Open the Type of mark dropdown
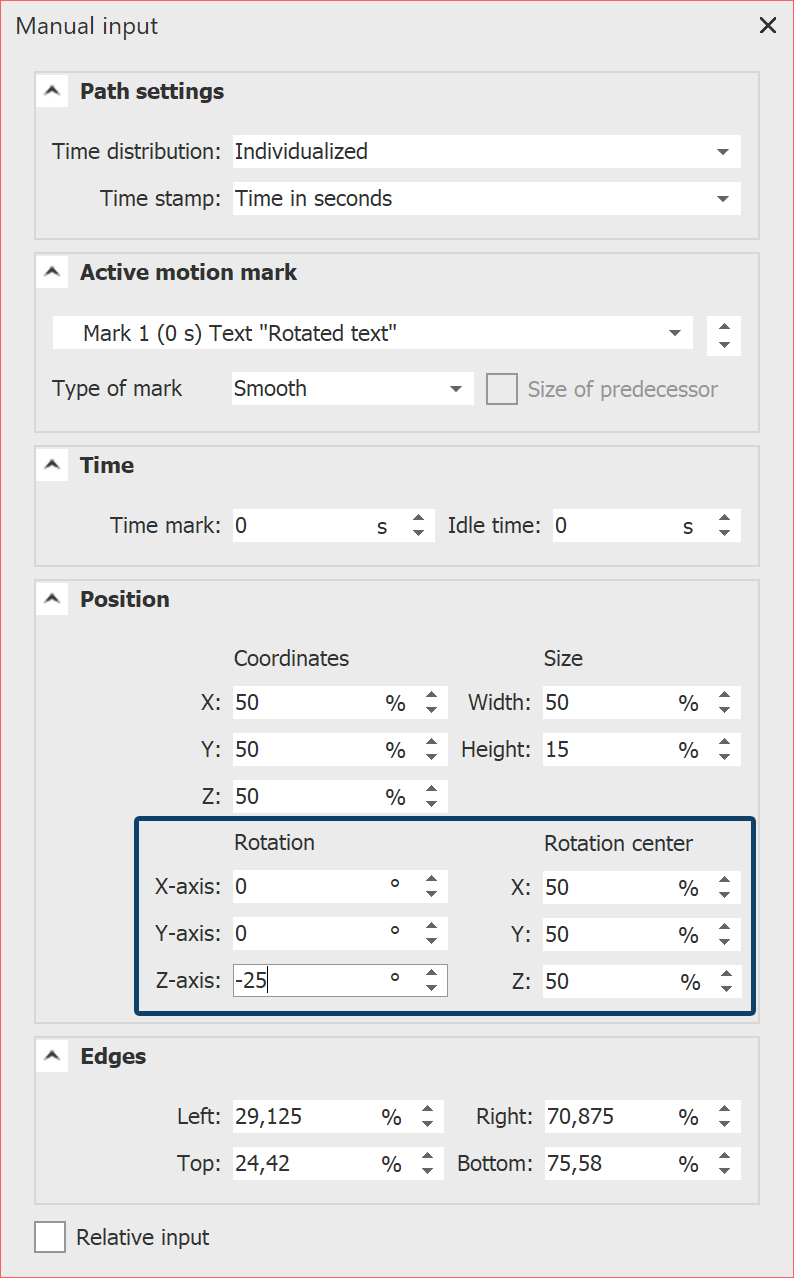 [456, 388]
